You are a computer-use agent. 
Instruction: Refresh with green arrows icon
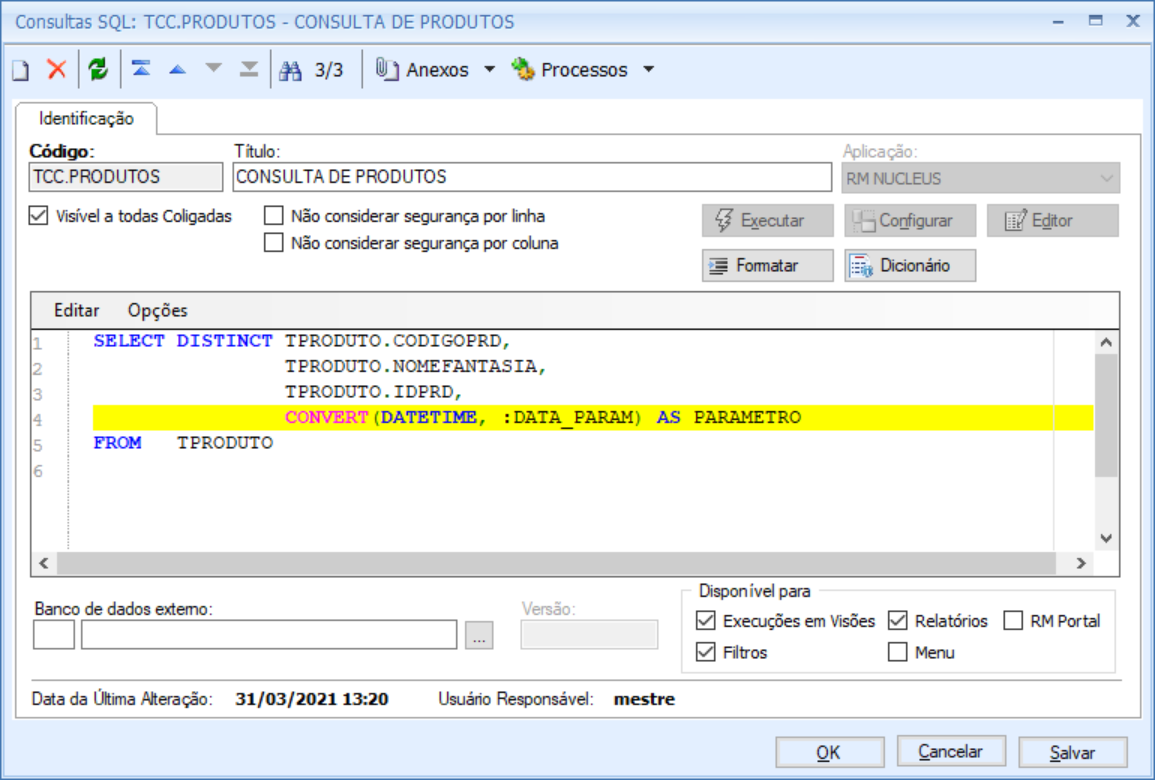point(98,69)
